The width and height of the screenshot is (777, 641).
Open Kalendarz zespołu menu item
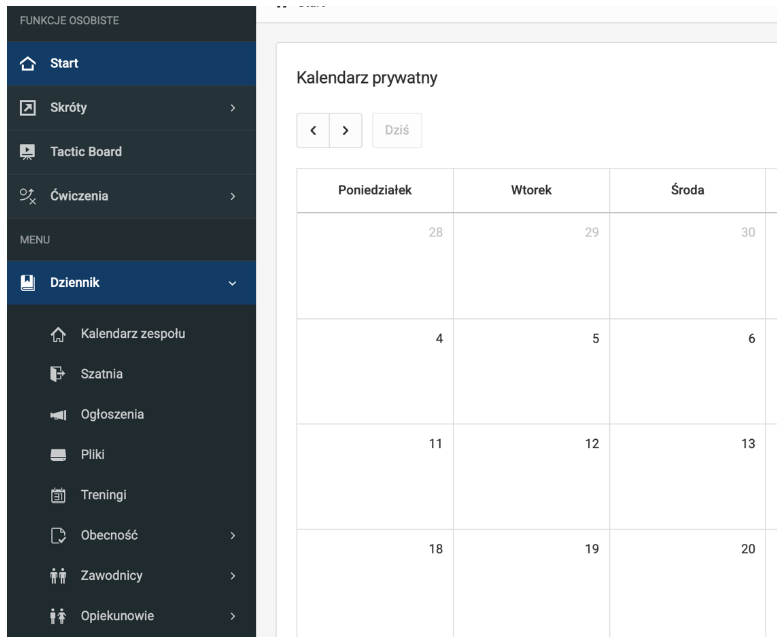(132, 334)
